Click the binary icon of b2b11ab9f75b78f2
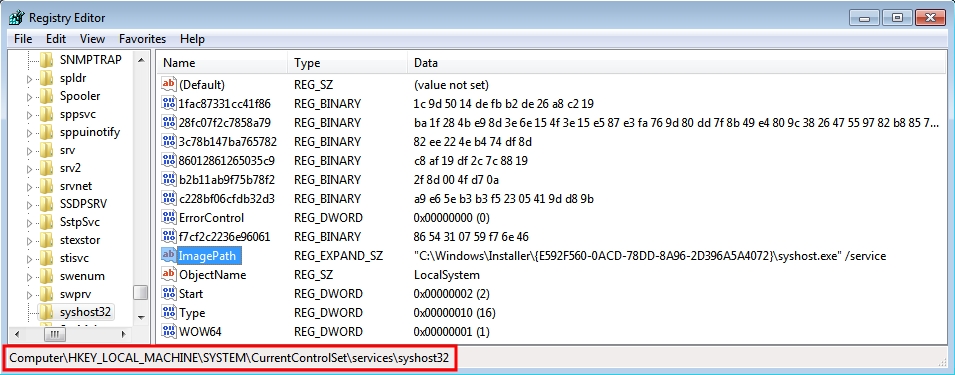The image size is (955, 375). (x=169, y=180)
